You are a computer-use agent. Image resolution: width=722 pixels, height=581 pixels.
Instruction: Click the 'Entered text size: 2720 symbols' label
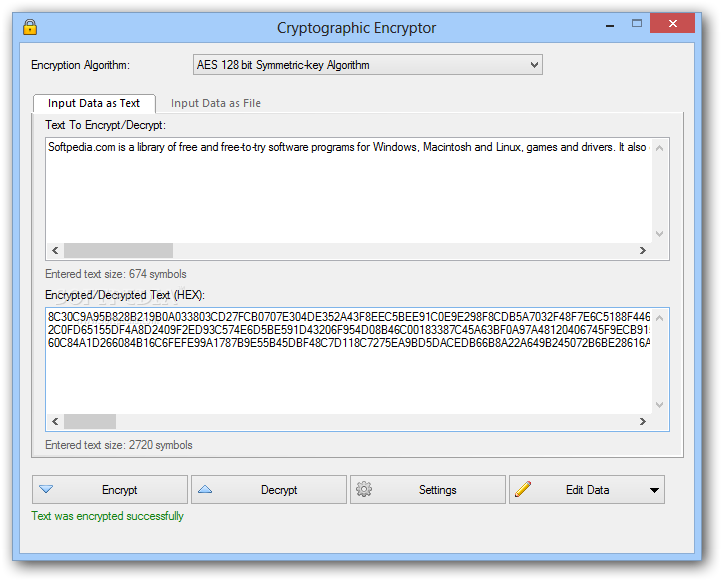pos(119,445)
